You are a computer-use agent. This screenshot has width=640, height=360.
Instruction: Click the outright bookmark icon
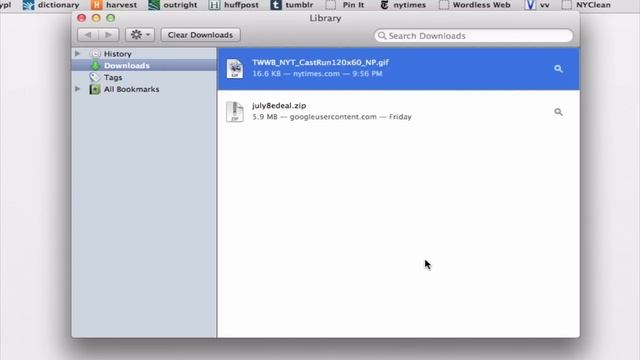[154, 5]
